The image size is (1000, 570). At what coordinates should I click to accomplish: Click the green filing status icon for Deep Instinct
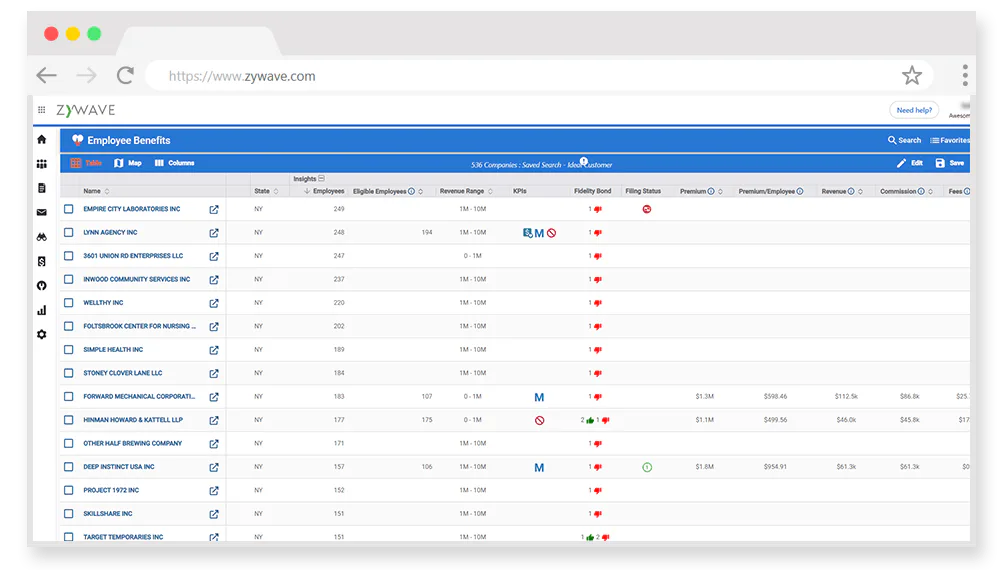pos(647,467)
